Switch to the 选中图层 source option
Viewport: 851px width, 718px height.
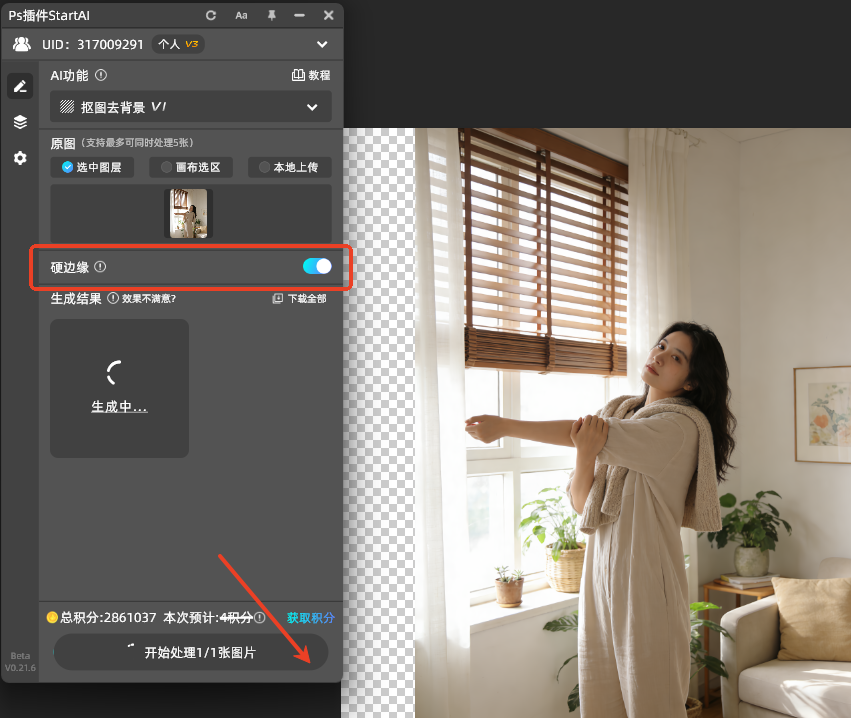tap(92, 167)
